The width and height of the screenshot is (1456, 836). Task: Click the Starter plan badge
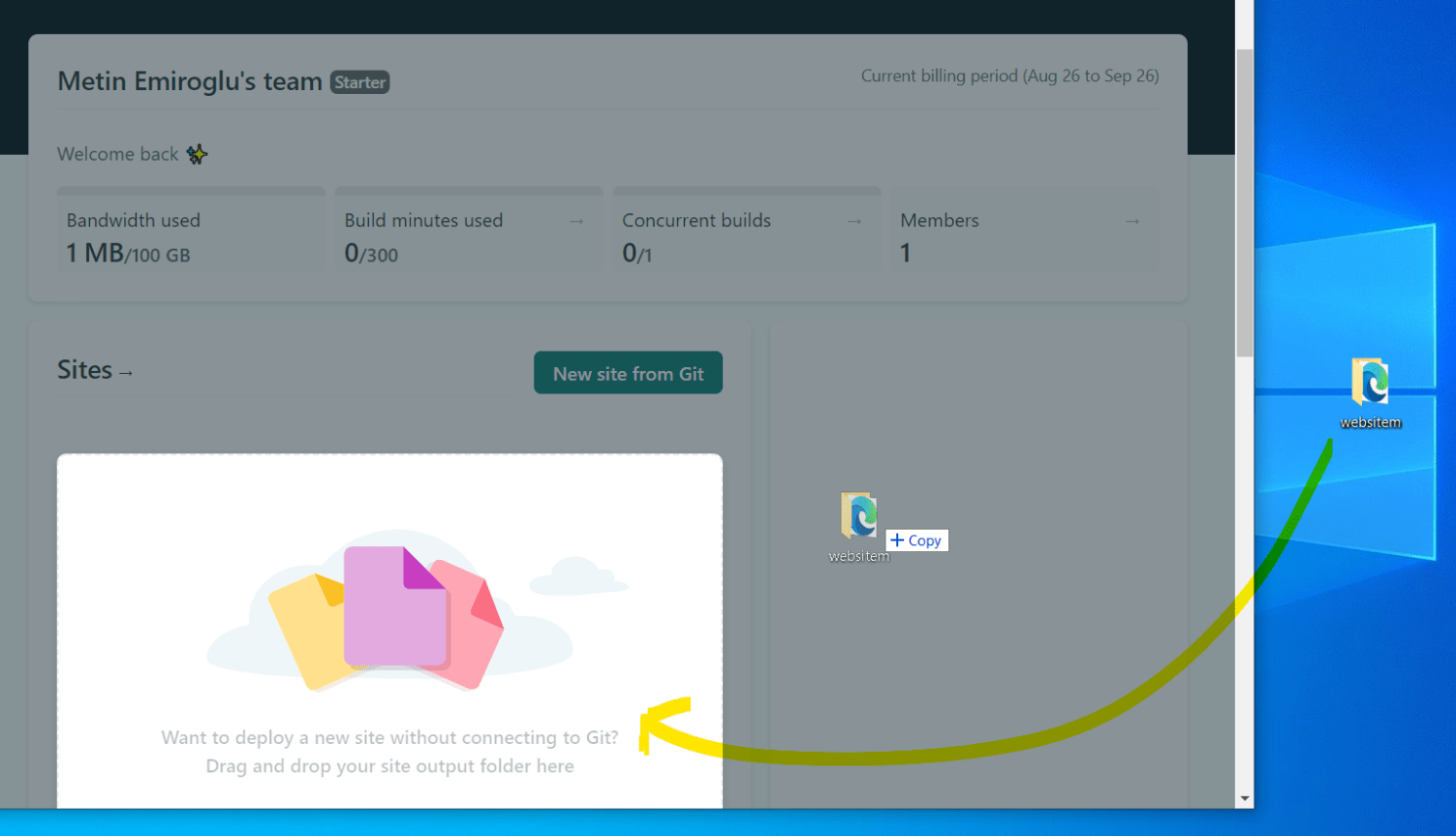(x=360, y=82)
